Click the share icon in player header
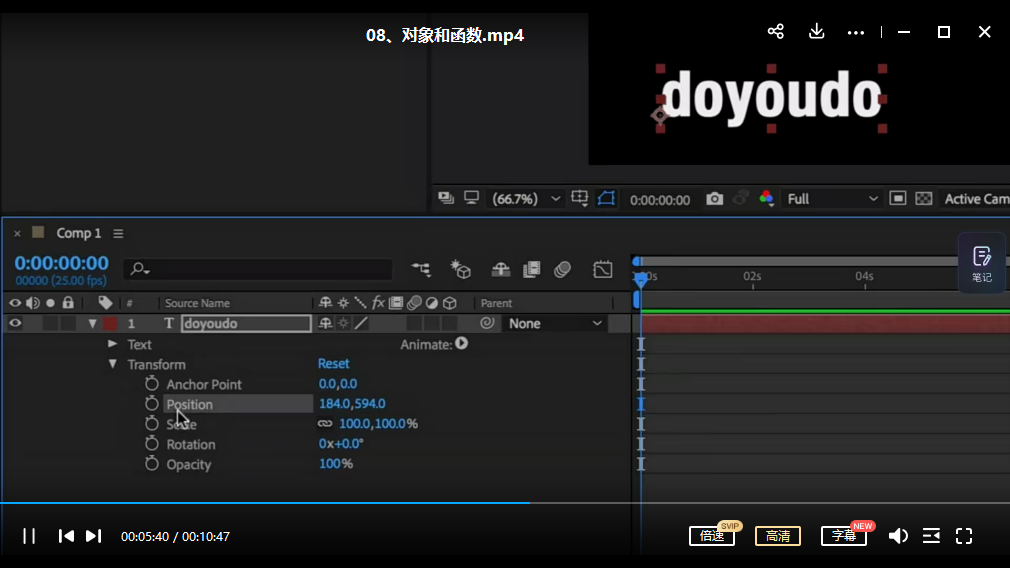 coord(776,32)
